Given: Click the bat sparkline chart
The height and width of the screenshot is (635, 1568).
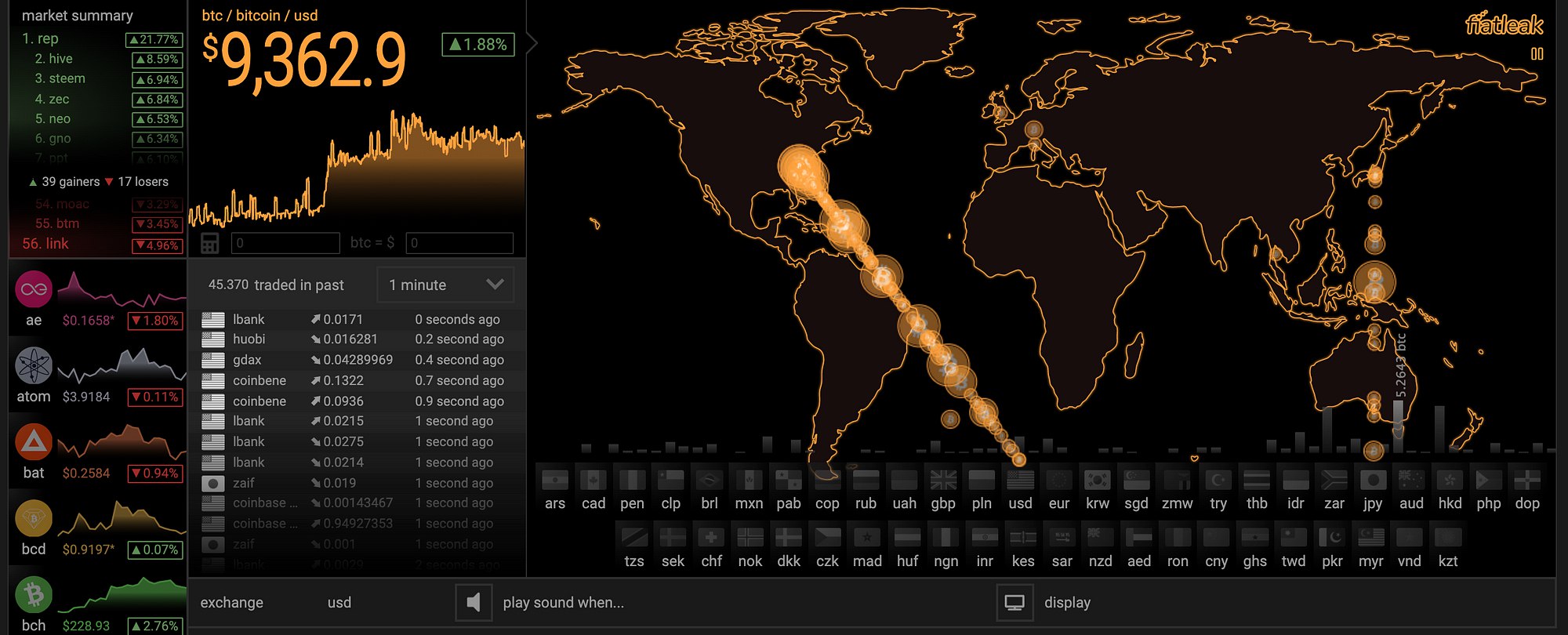Looking at the screenshot, I should tap(121, 443).
